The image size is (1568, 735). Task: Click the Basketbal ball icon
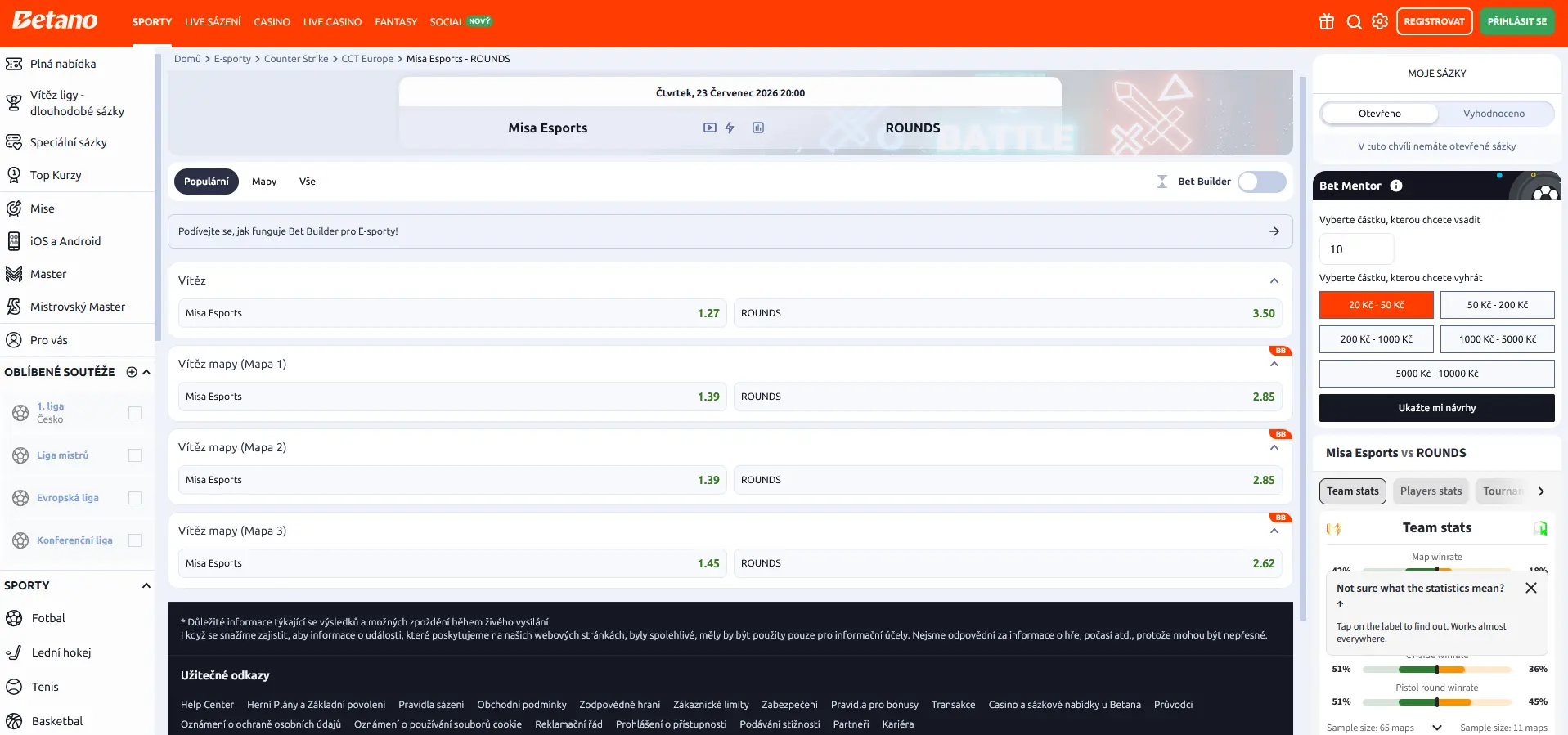14,721
